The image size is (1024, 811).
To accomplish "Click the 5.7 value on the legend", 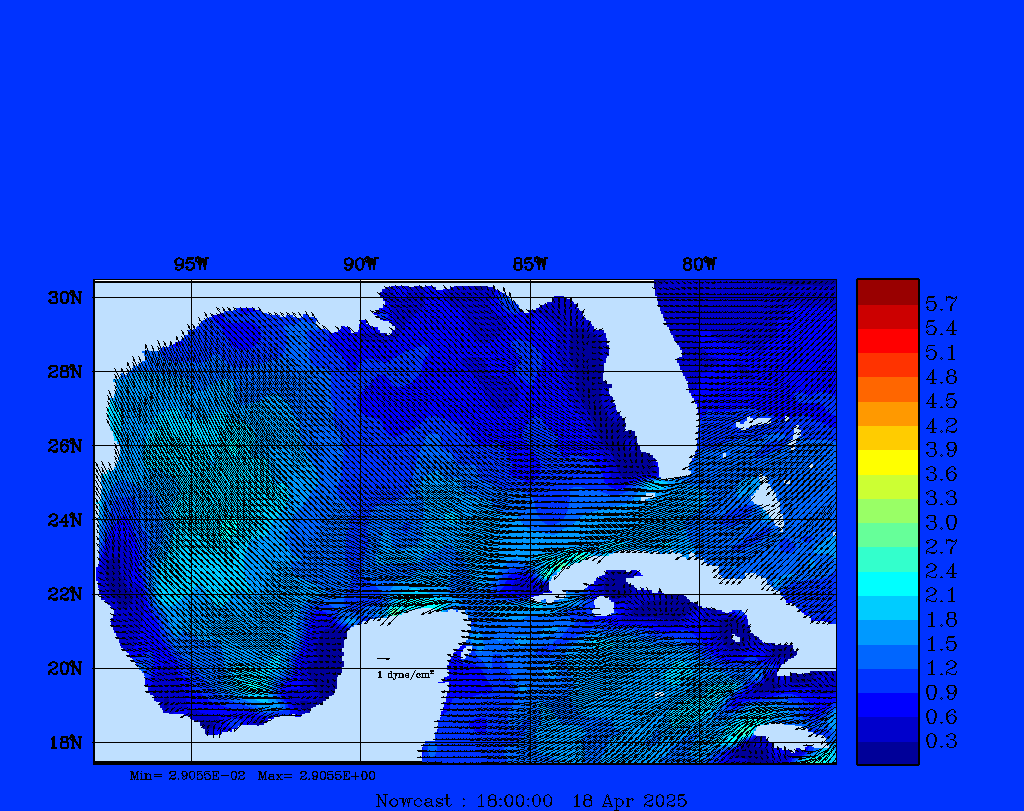I will click(941, 303).
